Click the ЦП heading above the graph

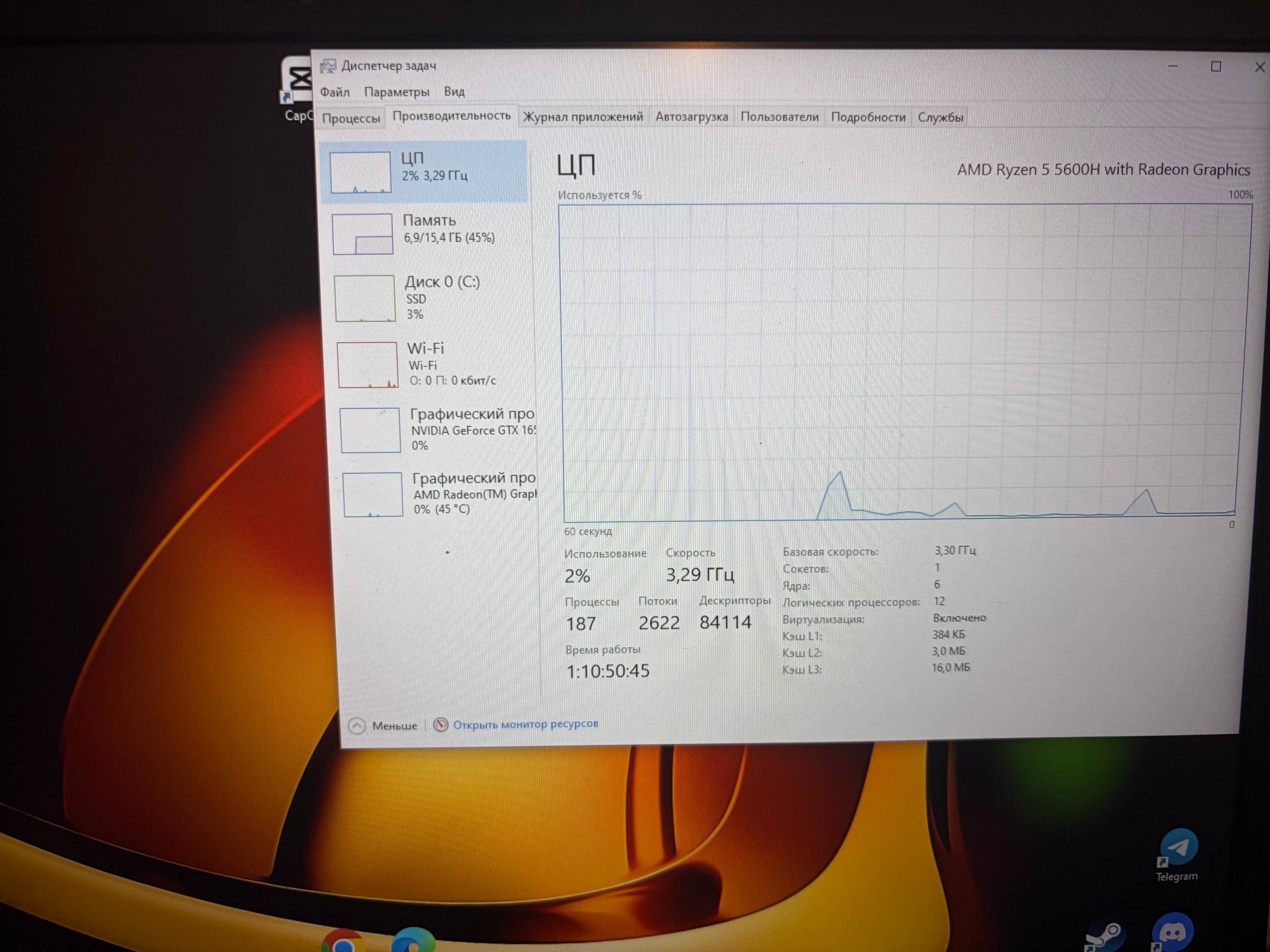click(576, 165)
